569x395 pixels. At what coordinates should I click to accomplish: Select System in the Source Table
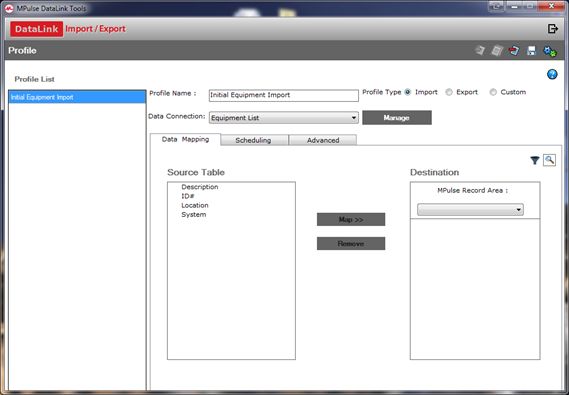(193, 214)
